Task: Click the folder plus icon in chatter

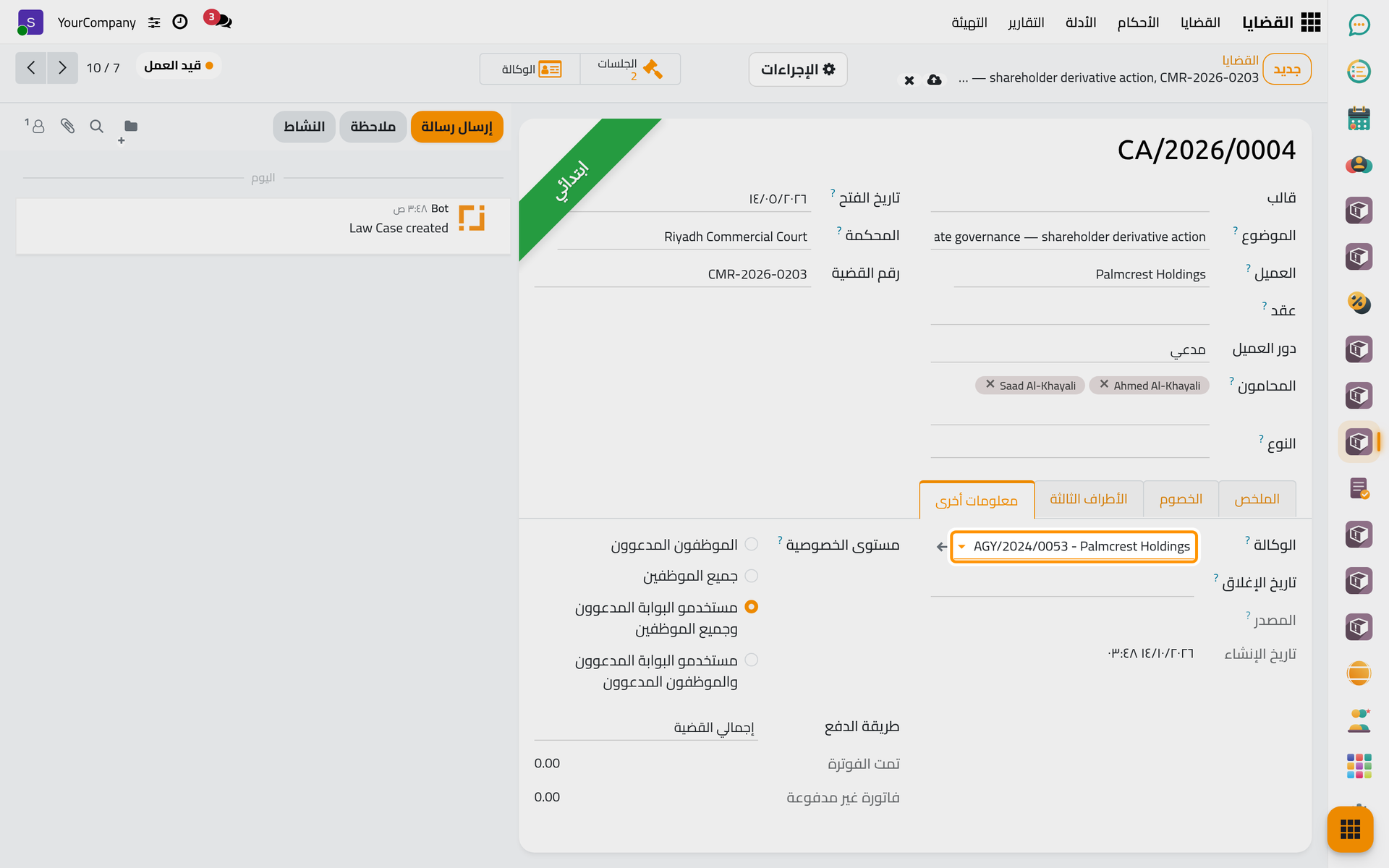Action: (x=128, y=130)
